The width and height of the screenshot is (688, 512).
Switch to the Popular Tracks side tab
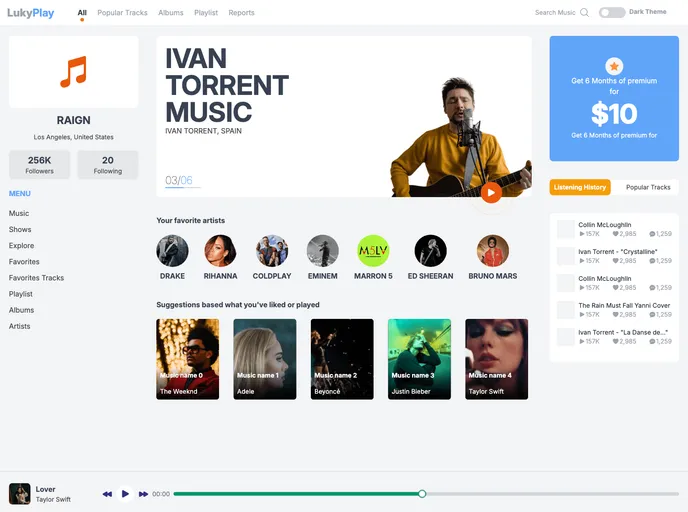[x=647, y=187]
